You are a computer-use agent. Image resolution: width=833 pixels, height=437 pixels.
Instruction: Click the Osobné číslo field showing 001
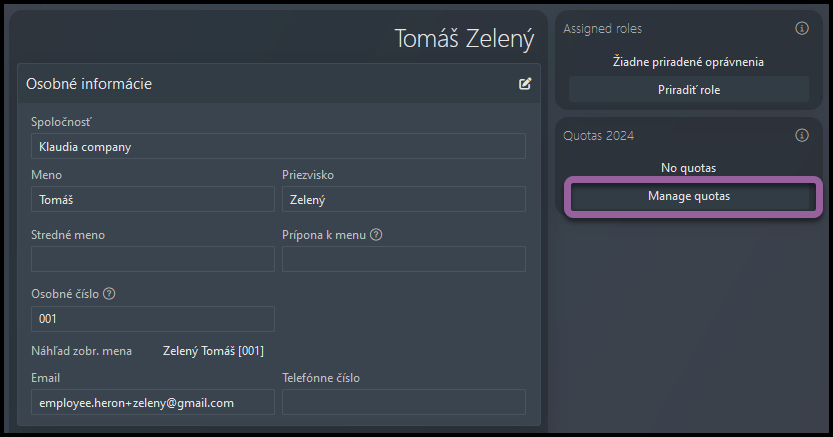[x=153, y=319]
